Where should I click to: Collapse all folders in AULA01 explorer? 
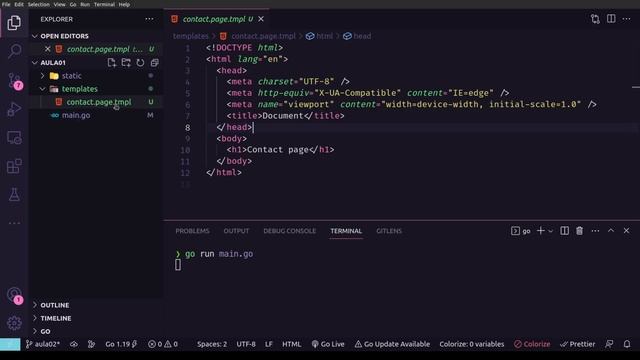pyautogui.click(x=154, y=62)
